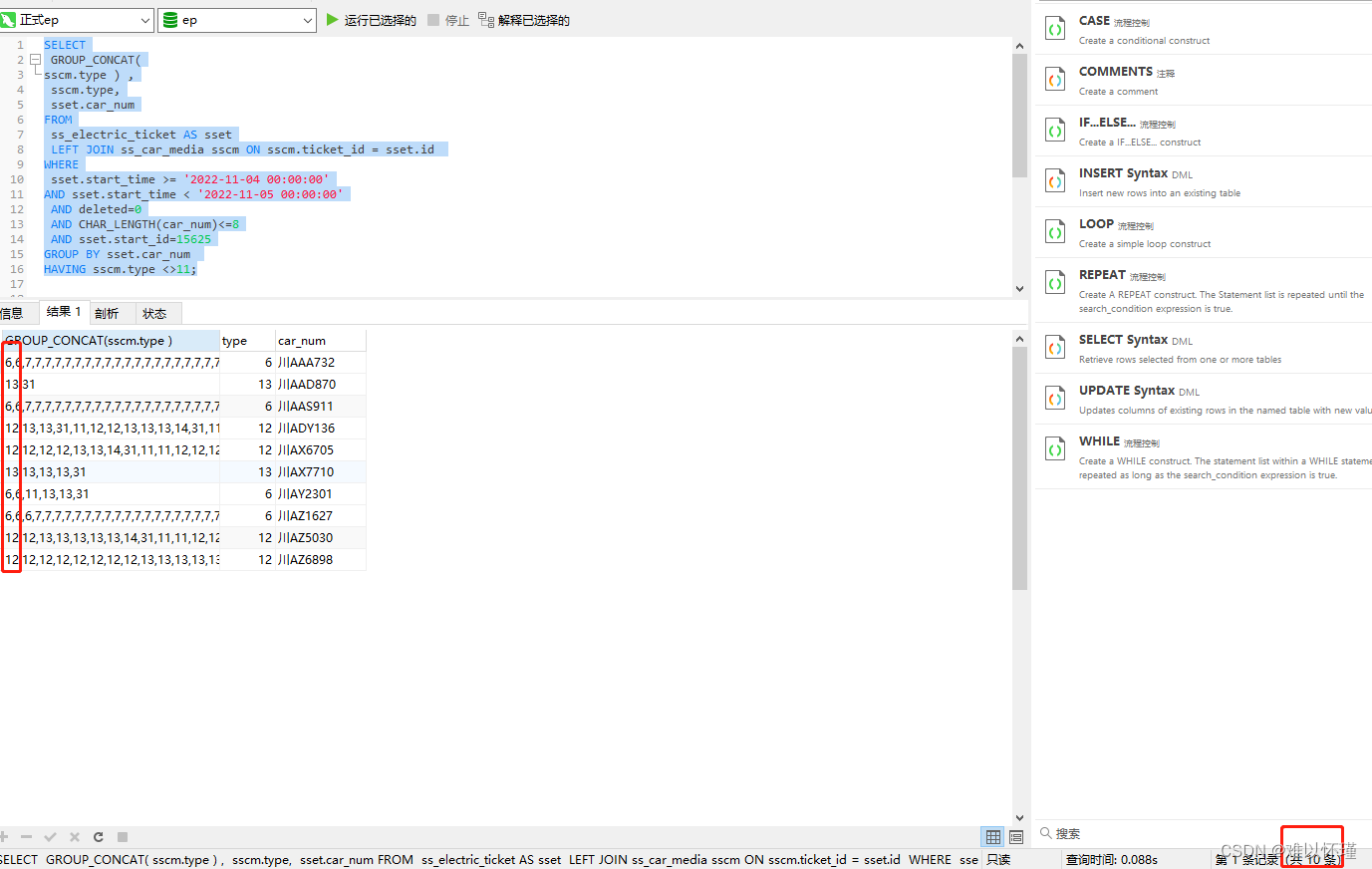Image resolution: width=1372 pixels, height=869 pixels.
Task: Click the cell 13,31 in the first column
Action: [x=110, y=385]
